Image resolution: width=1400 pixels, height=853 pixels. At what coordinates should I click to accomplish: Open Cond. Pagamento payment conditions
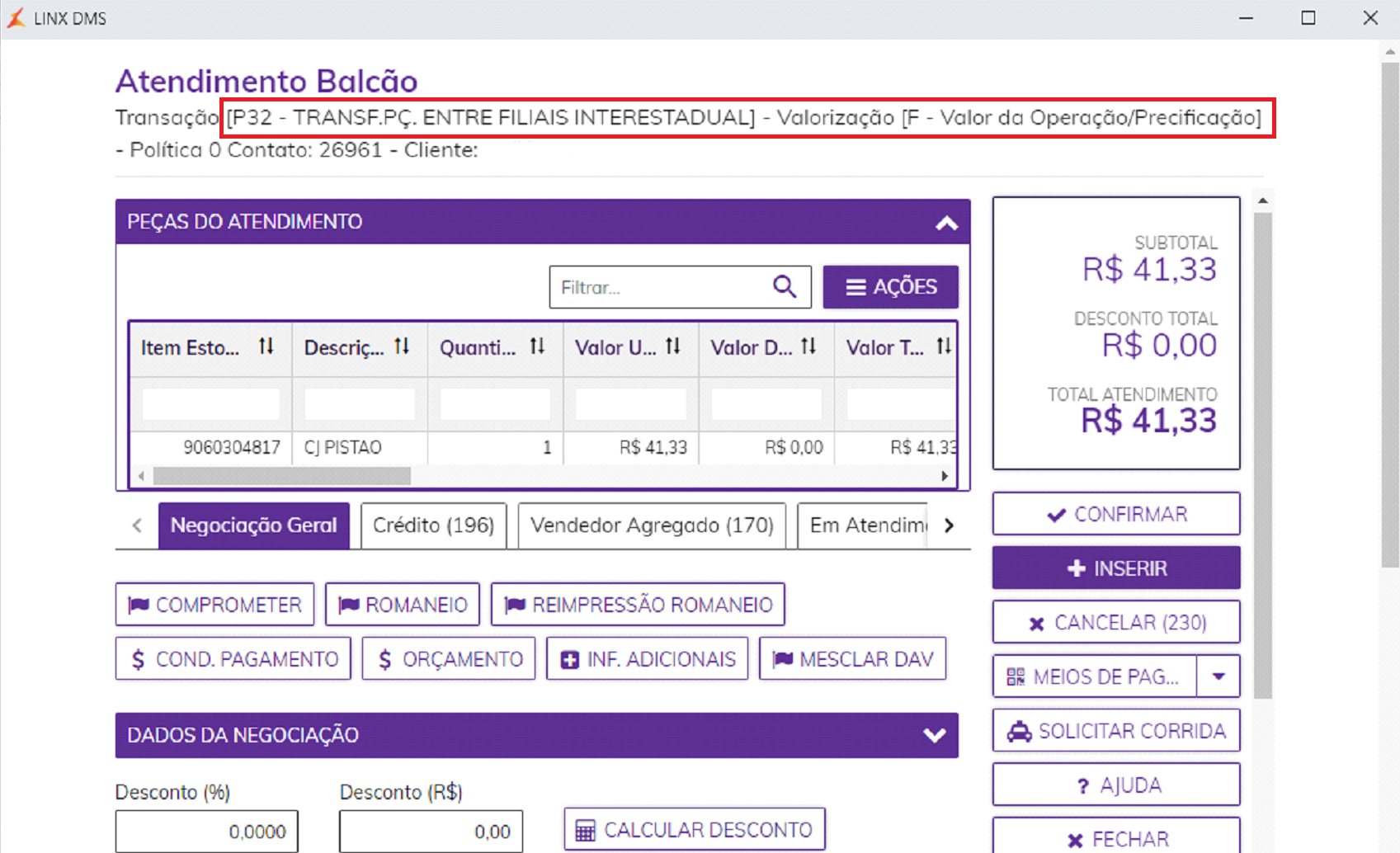tap(233, 658)
